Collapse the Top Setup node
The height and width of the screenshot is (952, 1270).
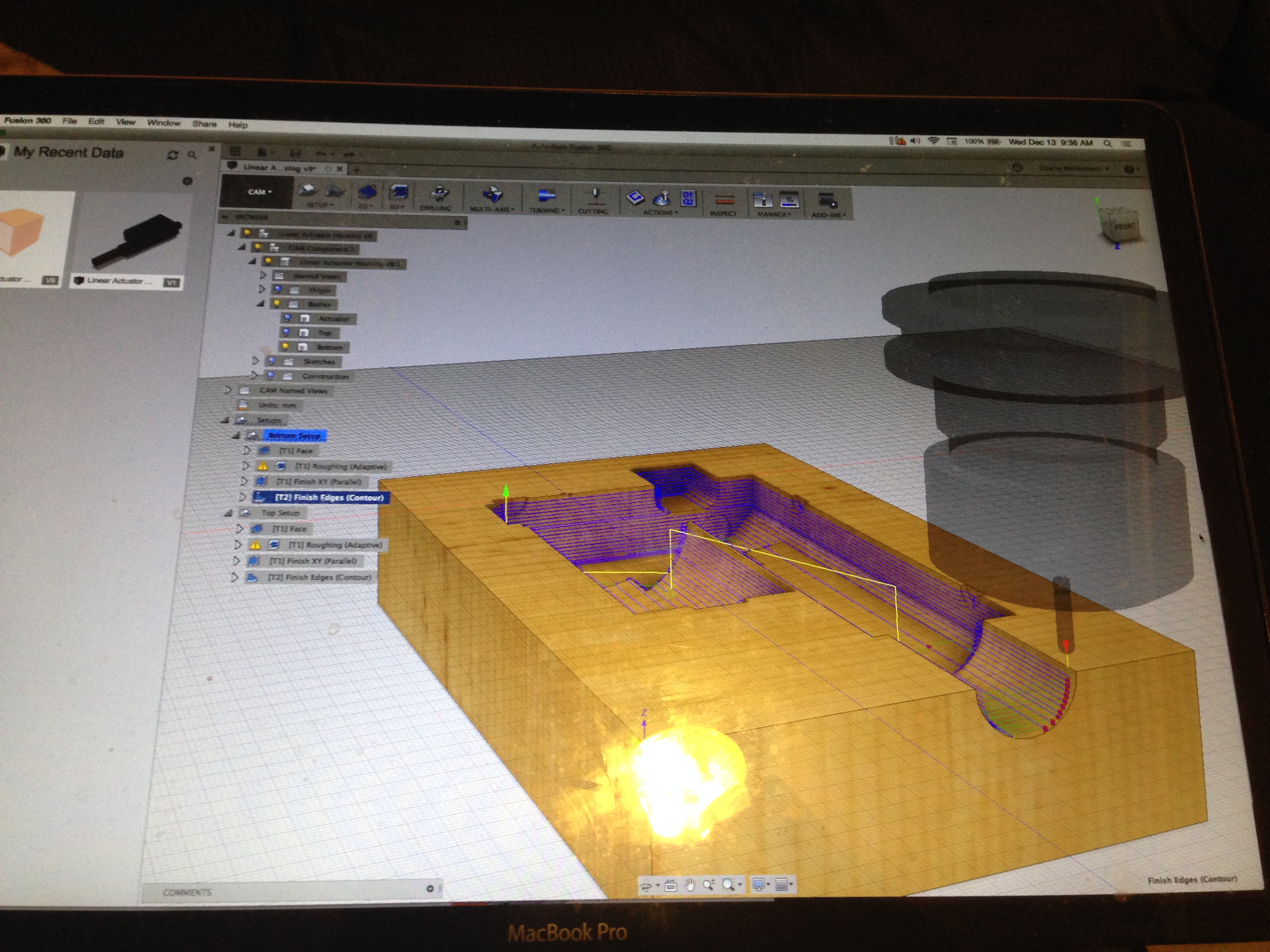click(228, 513)
